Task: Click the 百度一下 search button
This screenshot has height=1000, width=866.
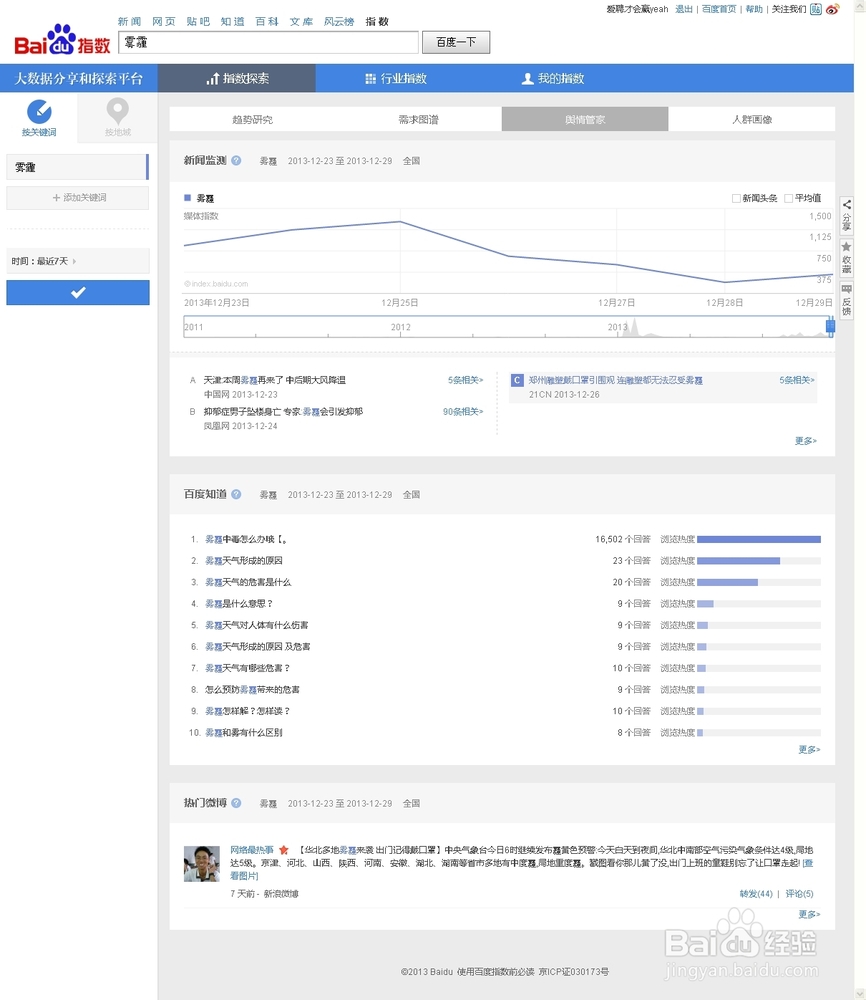Action: [x=456, y=42]
